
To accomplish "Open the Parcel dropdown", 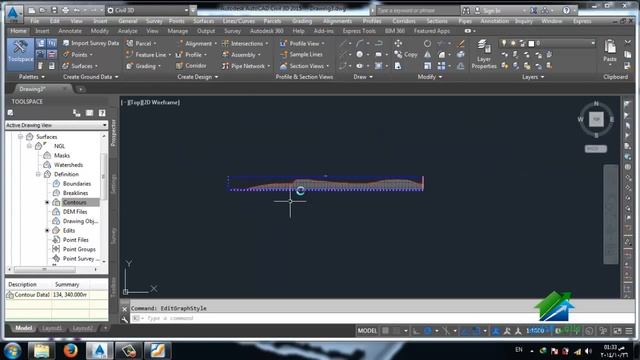I will click(x=141, y=43).
